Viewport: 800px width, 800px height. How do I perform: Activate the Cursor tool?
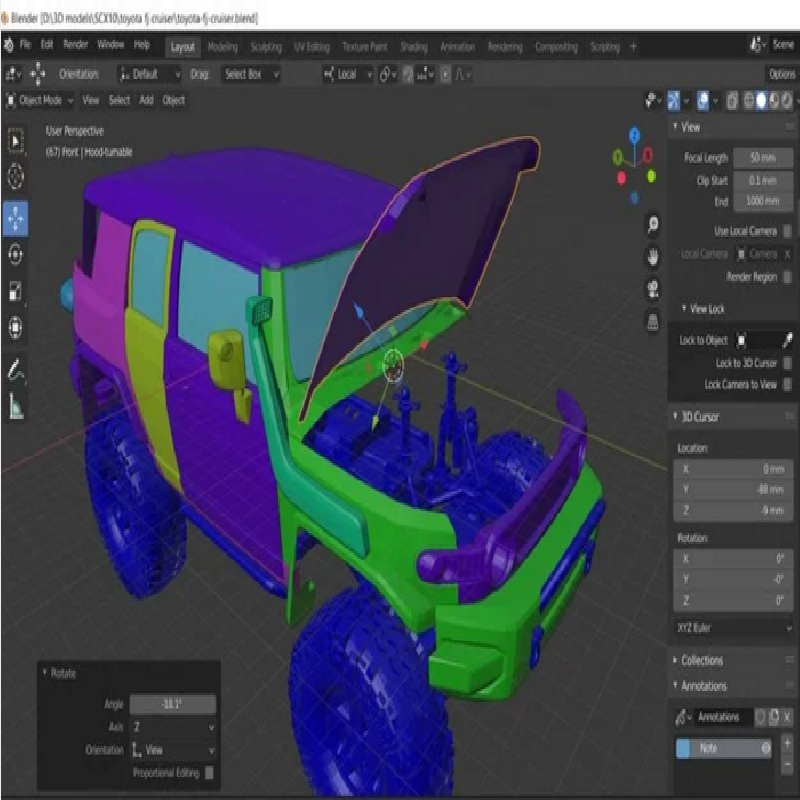coord(16,178)
